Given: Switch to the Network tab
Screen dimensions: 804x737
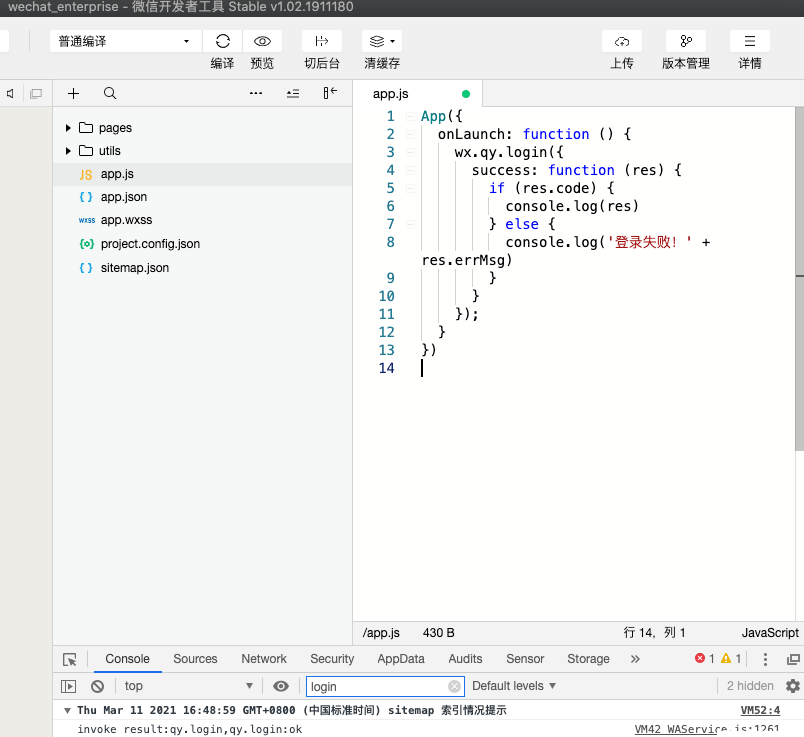Looking at the screenshot, I should pos(264,659).
